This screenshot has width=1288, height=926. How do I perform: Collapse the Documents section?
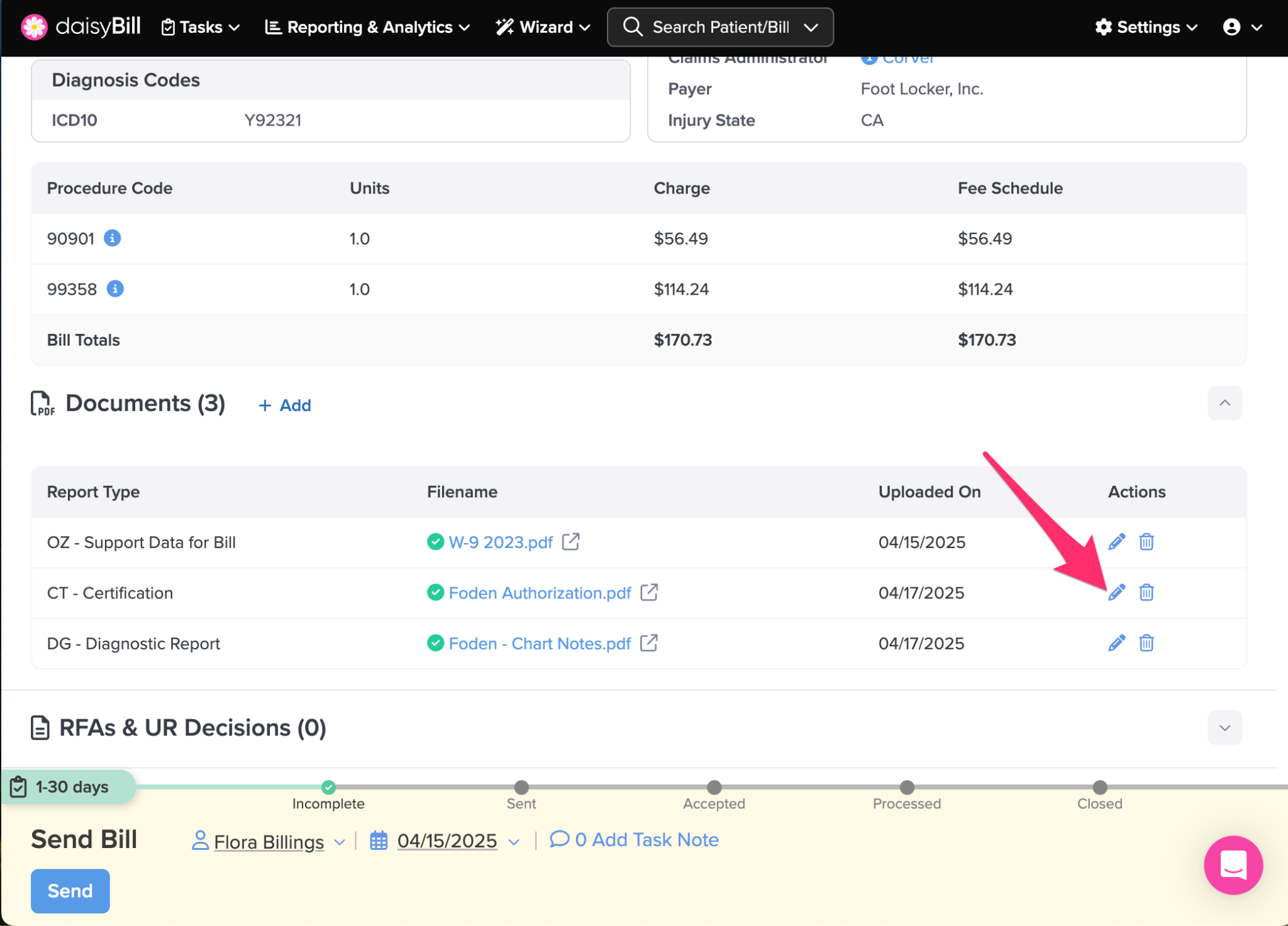(x=1224, y=403)
